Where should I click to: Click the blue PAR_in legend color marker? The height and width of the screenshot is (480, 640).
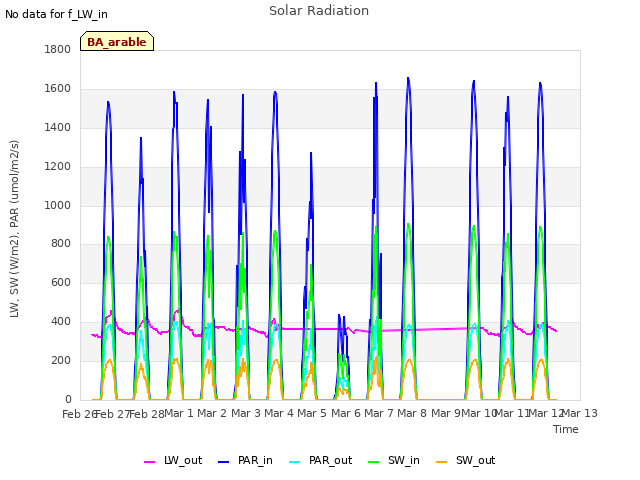(x=224, y=462)
